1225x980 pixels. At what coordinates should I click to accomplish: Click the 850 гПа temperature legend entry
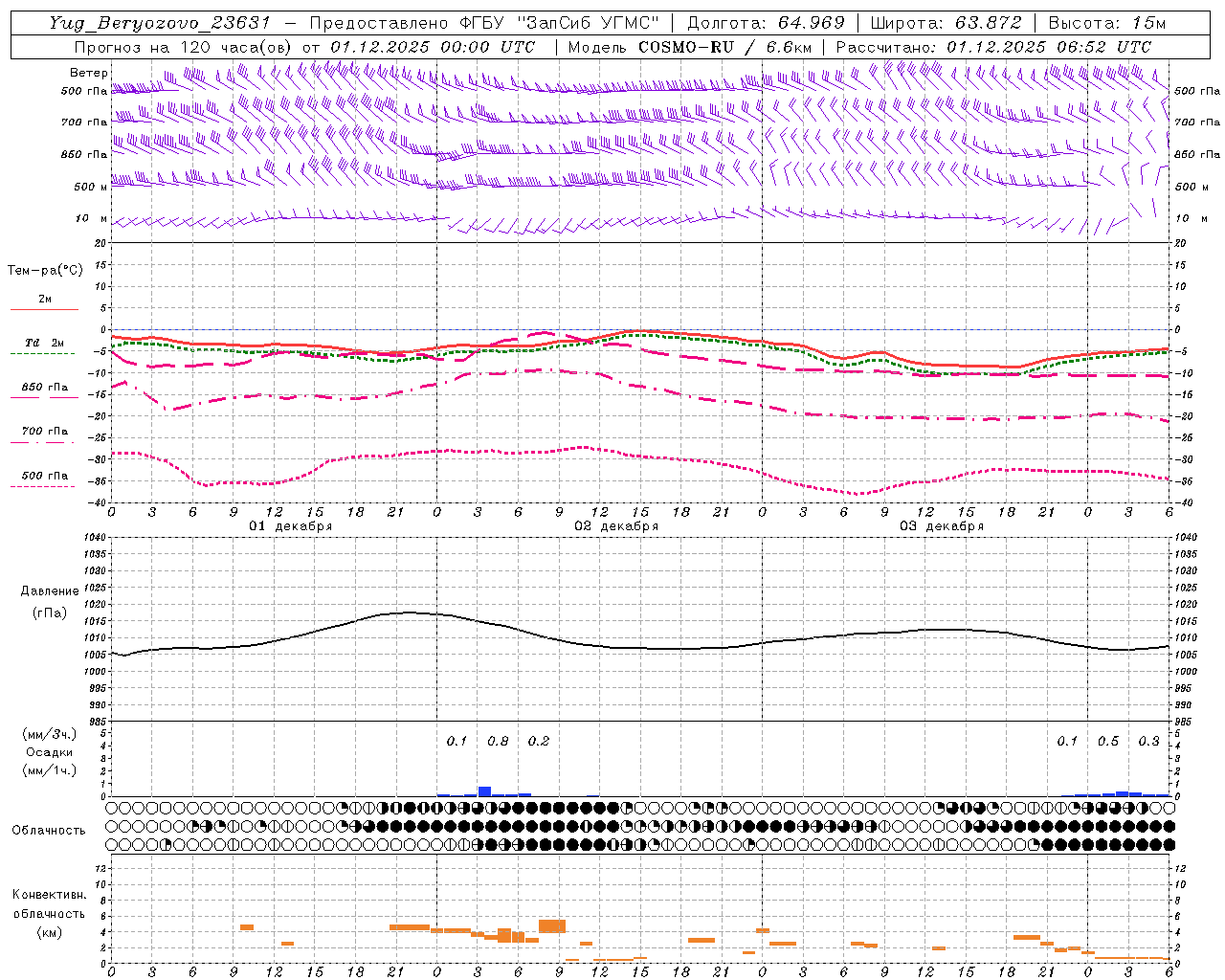[44, 390]
